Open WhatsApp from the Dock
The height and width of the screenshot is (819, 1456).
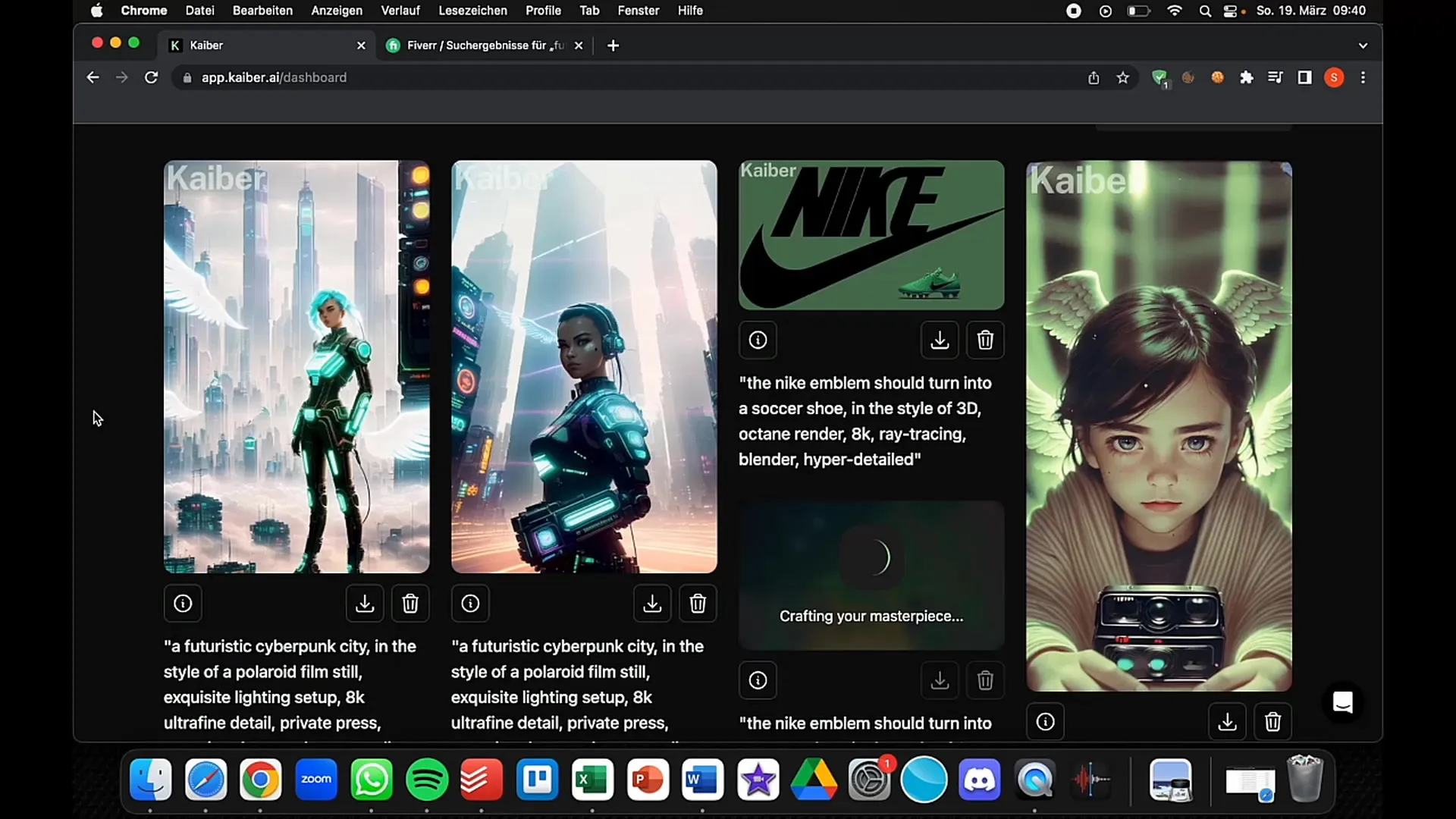point(372,780)
